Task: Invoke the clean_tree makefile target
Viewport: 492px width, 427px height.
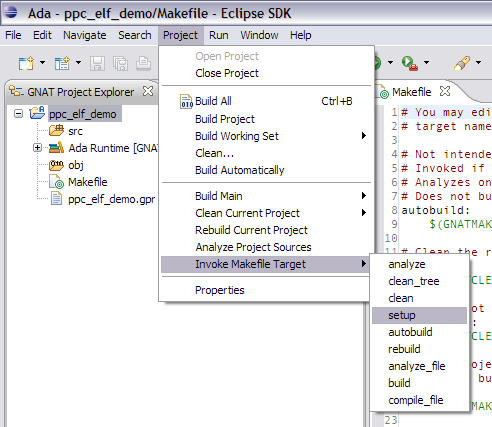Action: (419, 281)
